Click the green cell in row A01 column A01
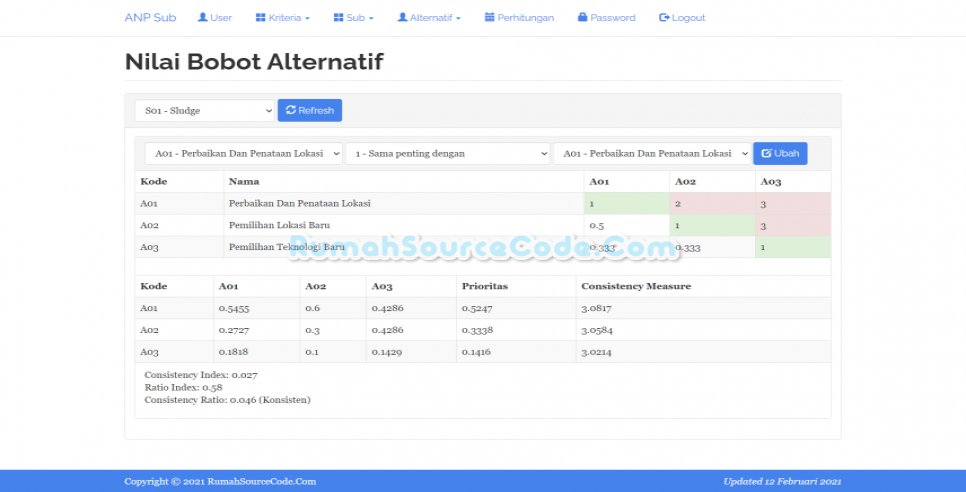The image size is (966, 492). pos(627,203)
